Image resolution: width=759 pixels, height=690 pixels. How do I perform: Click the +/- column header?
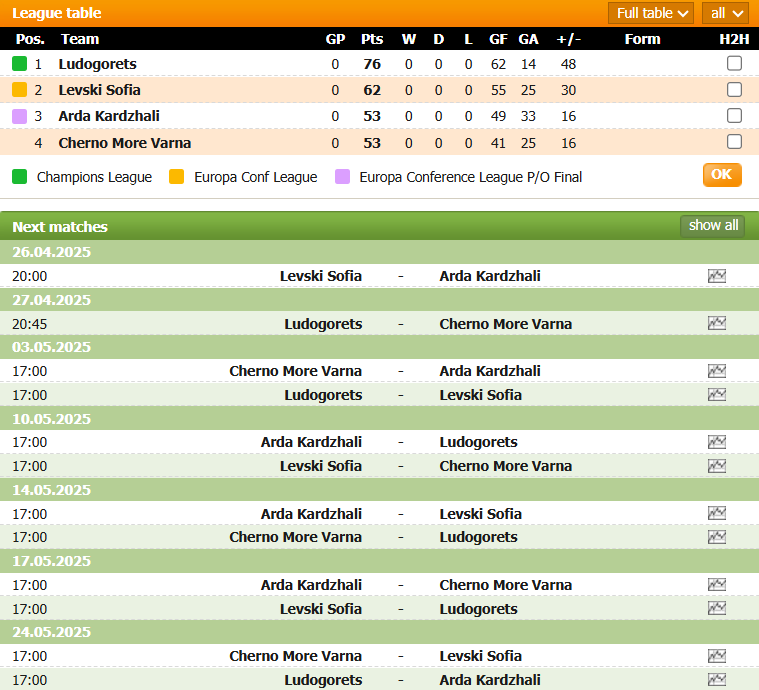pos(568,39)
